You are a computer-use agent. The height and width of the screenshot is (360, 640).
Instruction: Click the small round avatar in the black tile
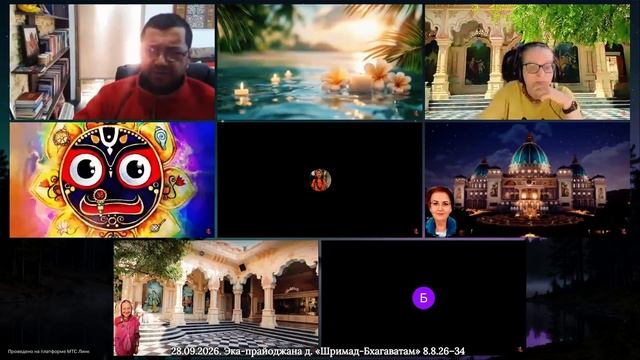pyautogui.click(x=320, y=180)
